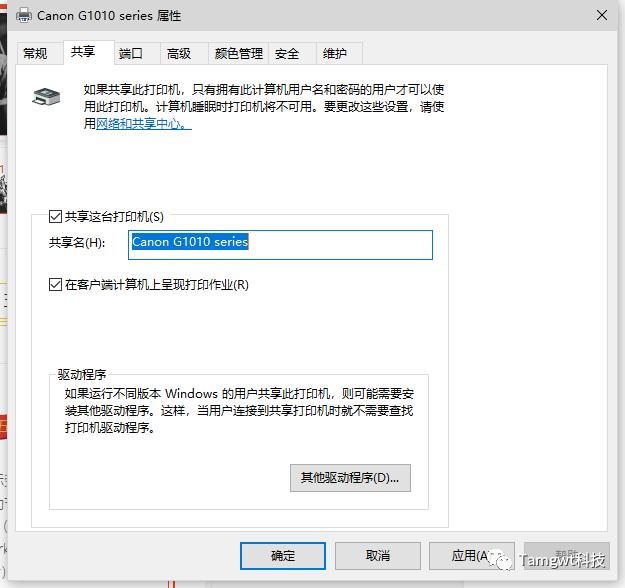625x588 pixels.
Task: Open the 端口 tab
Action: tap(137, 53)
